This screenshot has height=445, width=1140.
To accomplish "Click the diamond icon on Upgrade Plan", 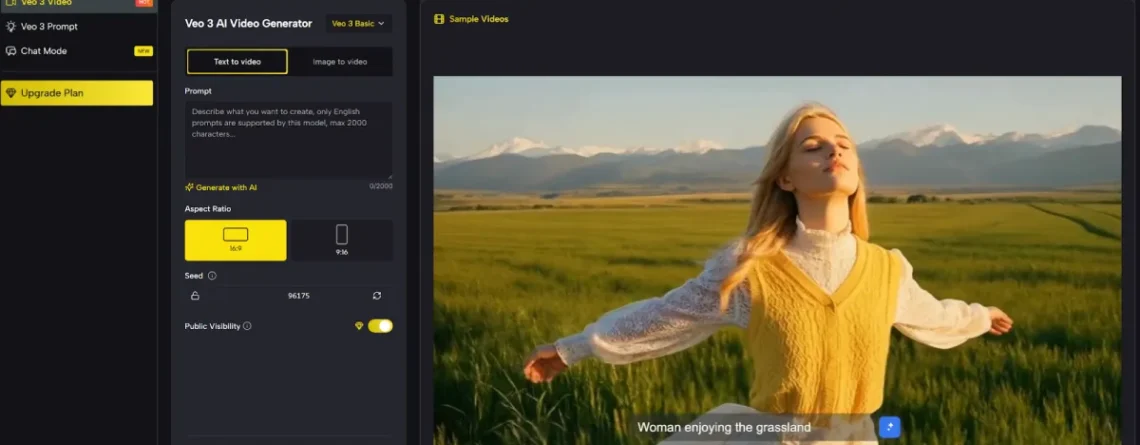I will pos(11,93).
